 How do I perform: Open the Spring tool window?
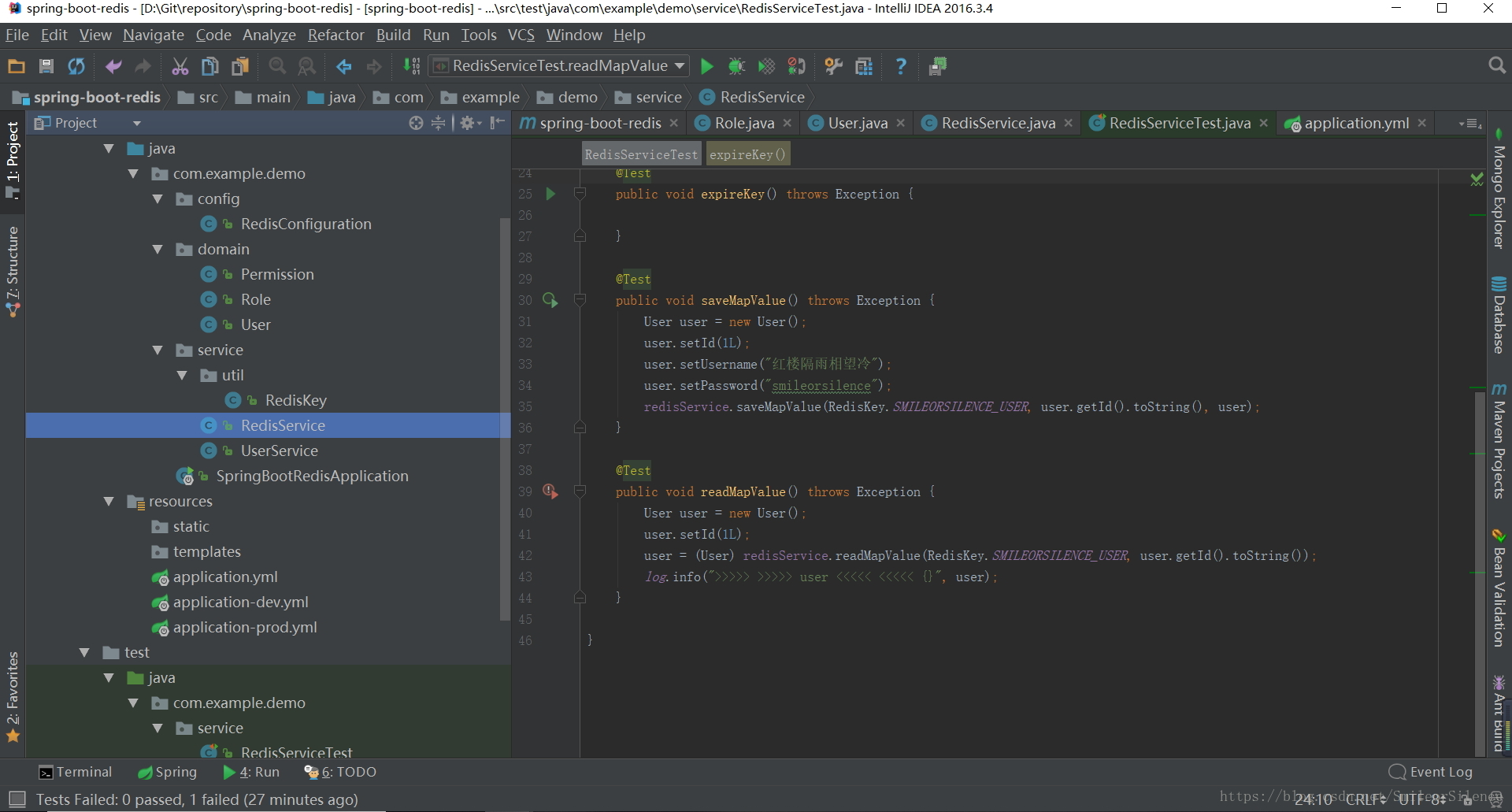[x=168, y=772]
